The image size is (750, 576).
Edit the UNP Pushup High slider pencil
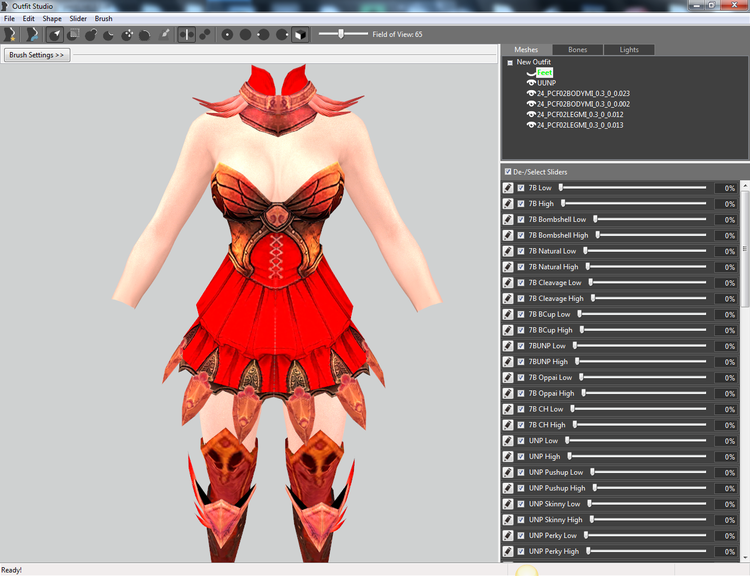point(508,488)
